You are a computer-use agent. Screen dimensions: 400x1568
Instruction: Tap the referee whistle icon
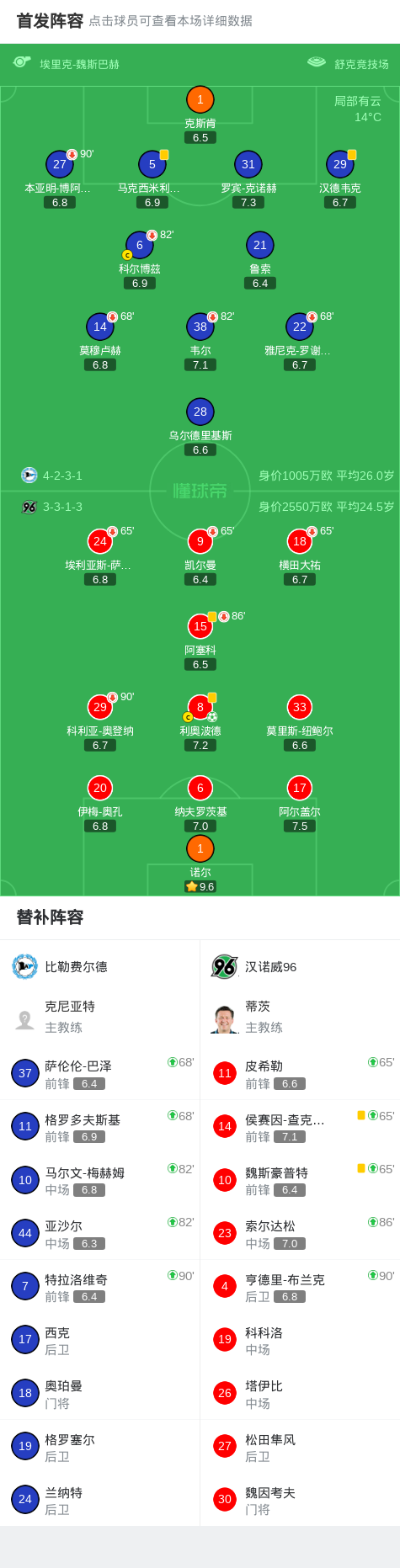22,62
